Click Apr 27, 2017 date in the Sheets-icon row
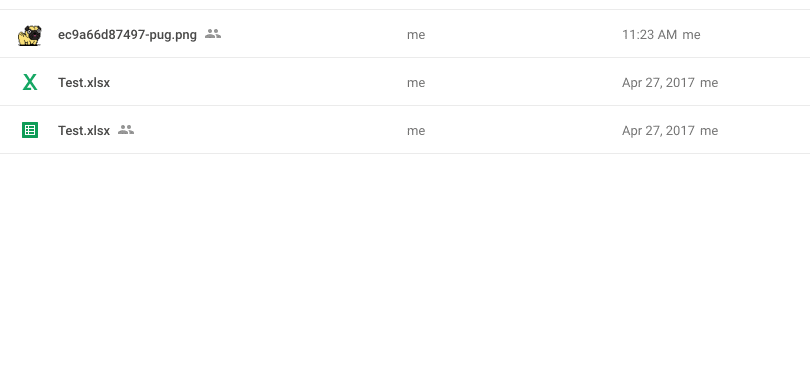The height and width of the screenshot is (375, 810). (658, 131)
